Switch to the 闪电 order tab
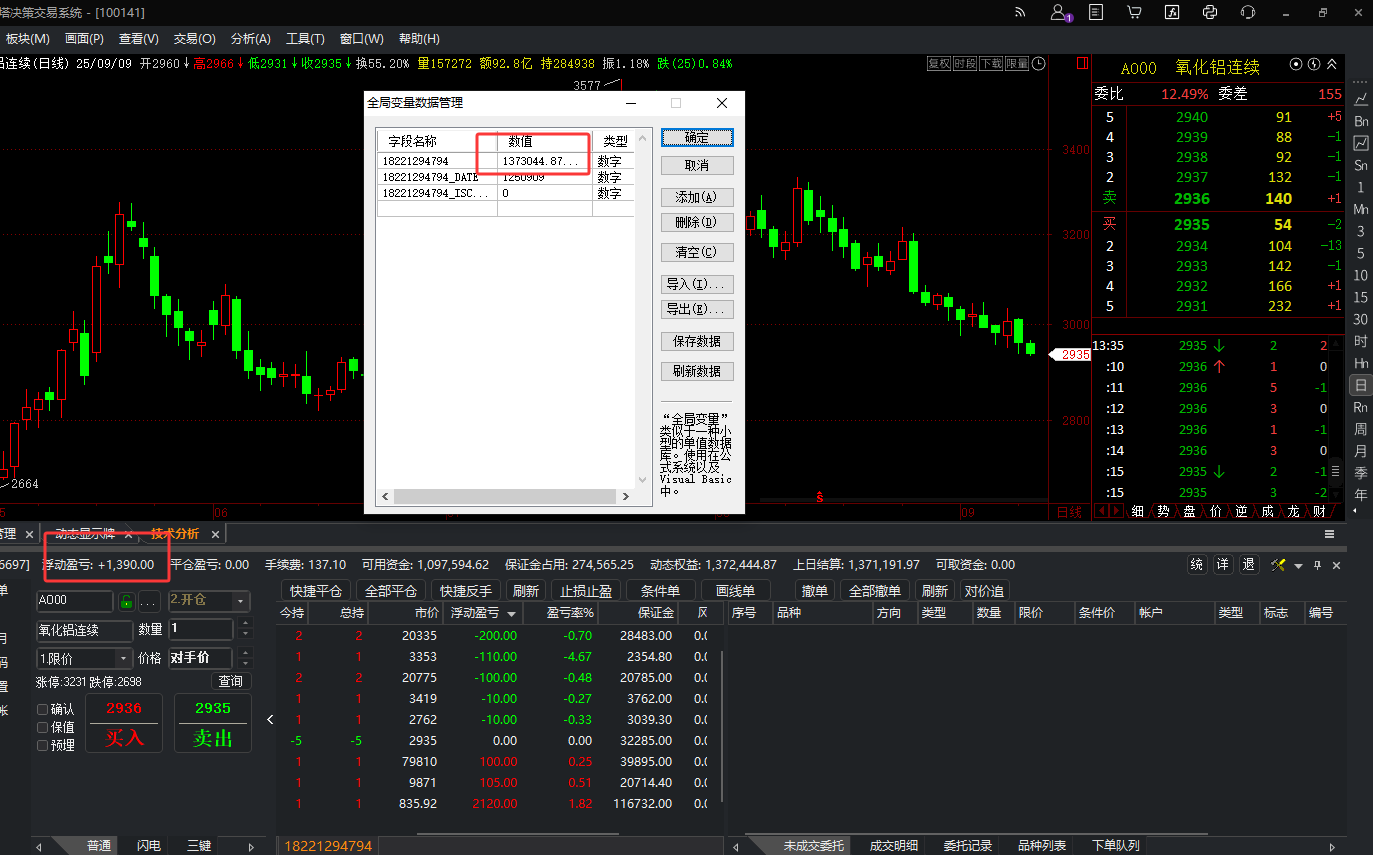Image resolution: width=1373 pixels, height=855 pixels. tap(148, 846)
